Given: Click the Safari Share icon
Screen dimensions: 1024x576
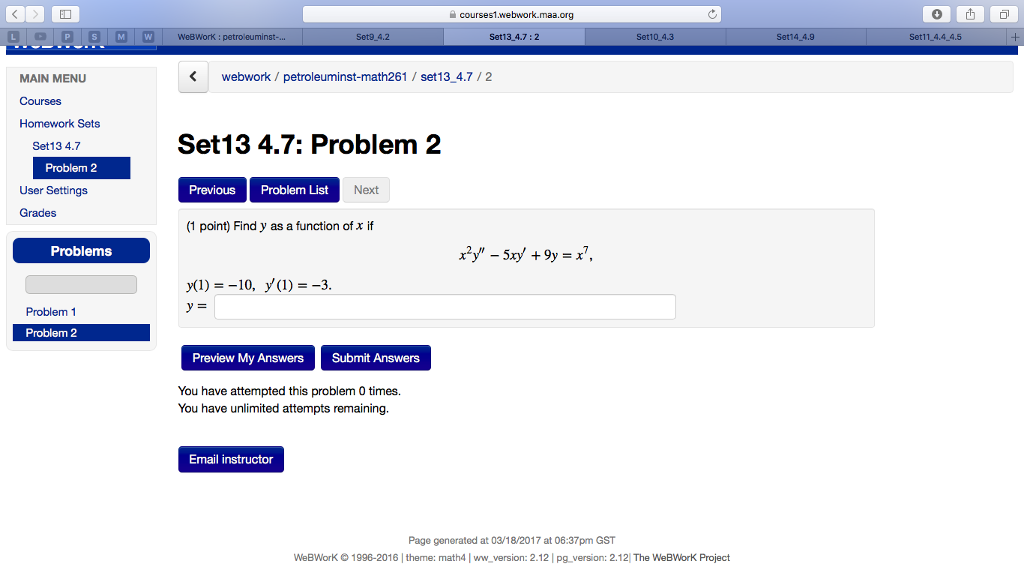Looking at the screenshot, I should pos(969,14).
